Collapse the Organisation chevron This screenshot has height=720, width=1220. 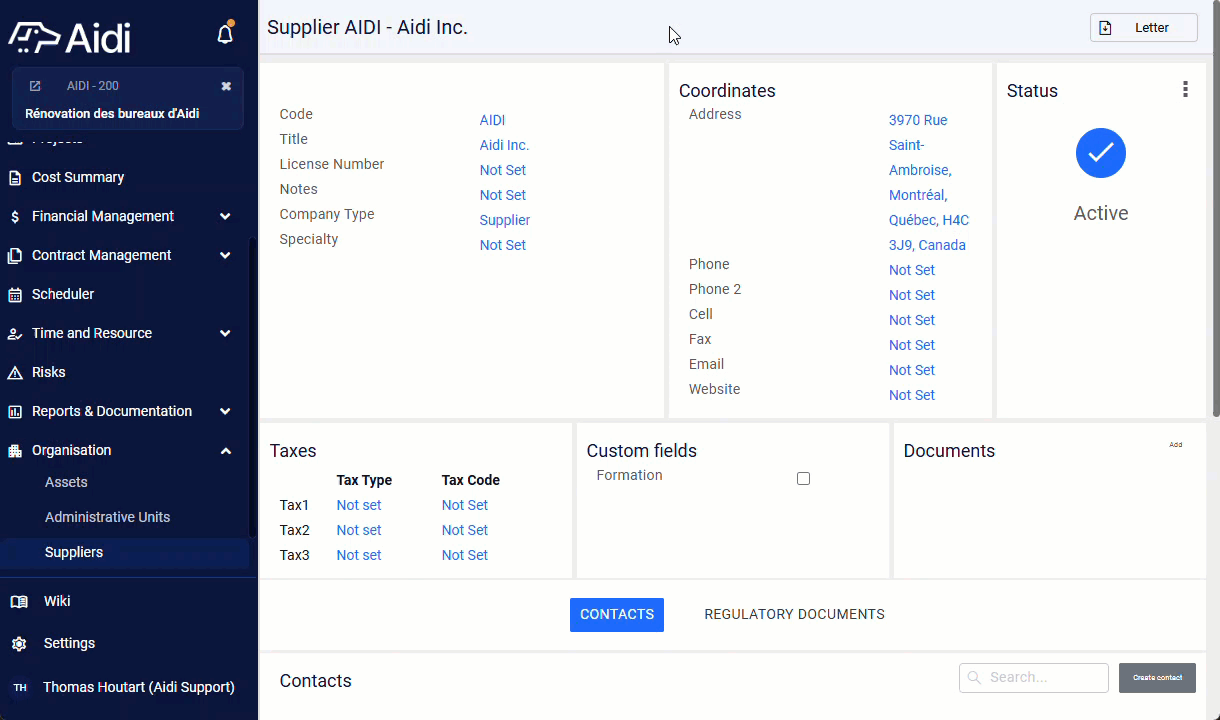coord(225,451)
